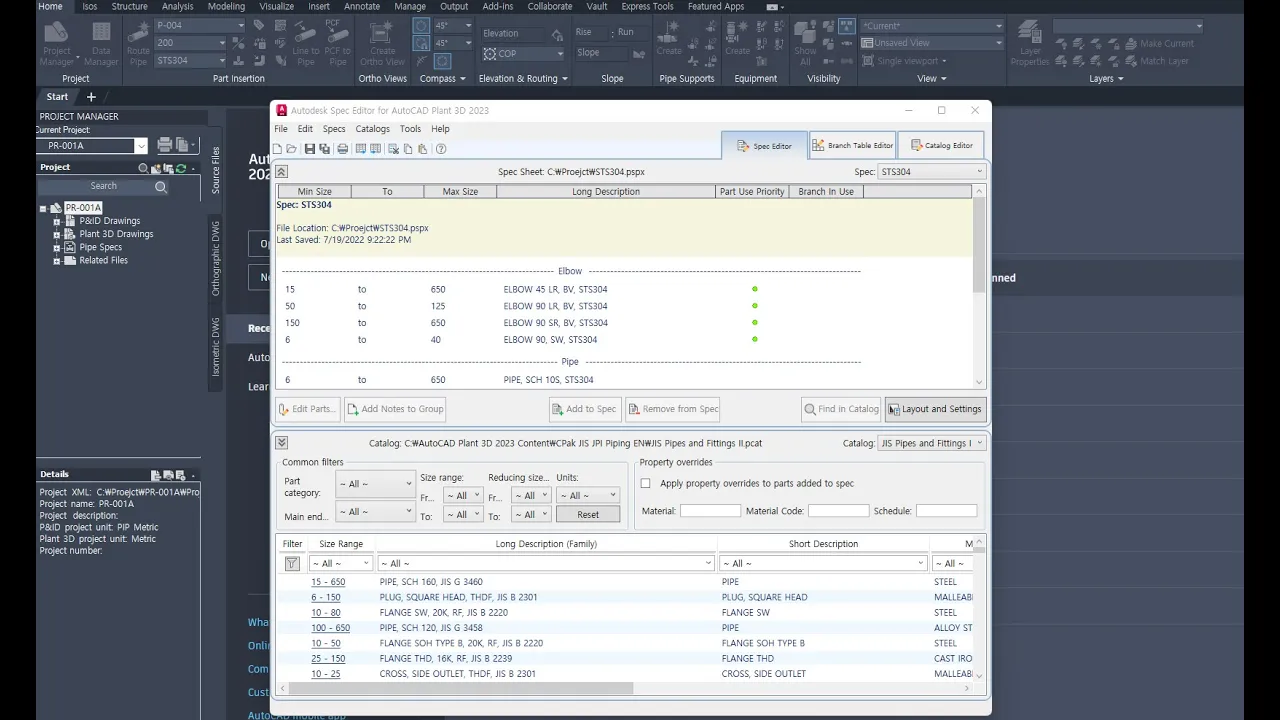The width and height of the screenshot is (1280, 720).
Task: Click the Open spec folder icon in Spec Editor
Action: pyautogui.click(x=291, y=149)
